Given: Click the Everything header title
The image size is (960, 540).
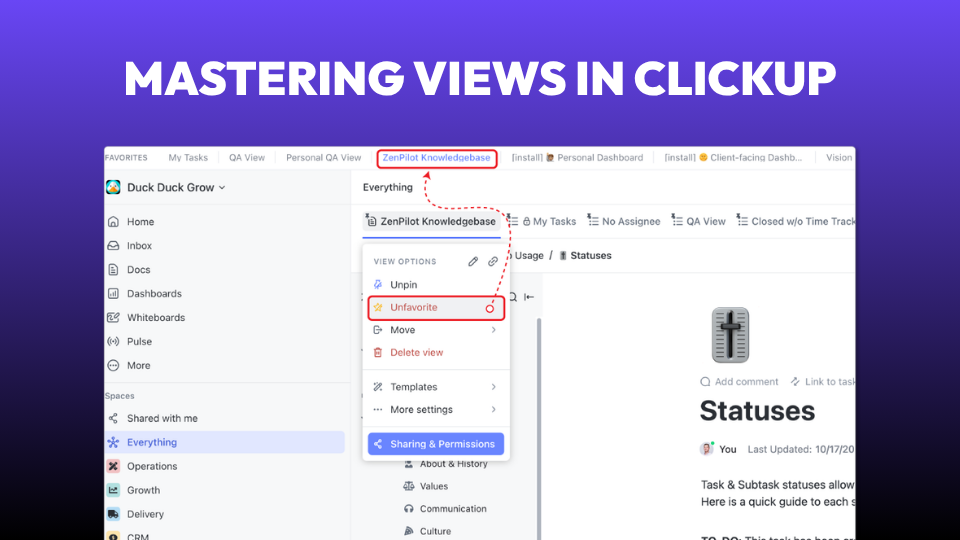Looking at the screenshot, I should 388,187.
